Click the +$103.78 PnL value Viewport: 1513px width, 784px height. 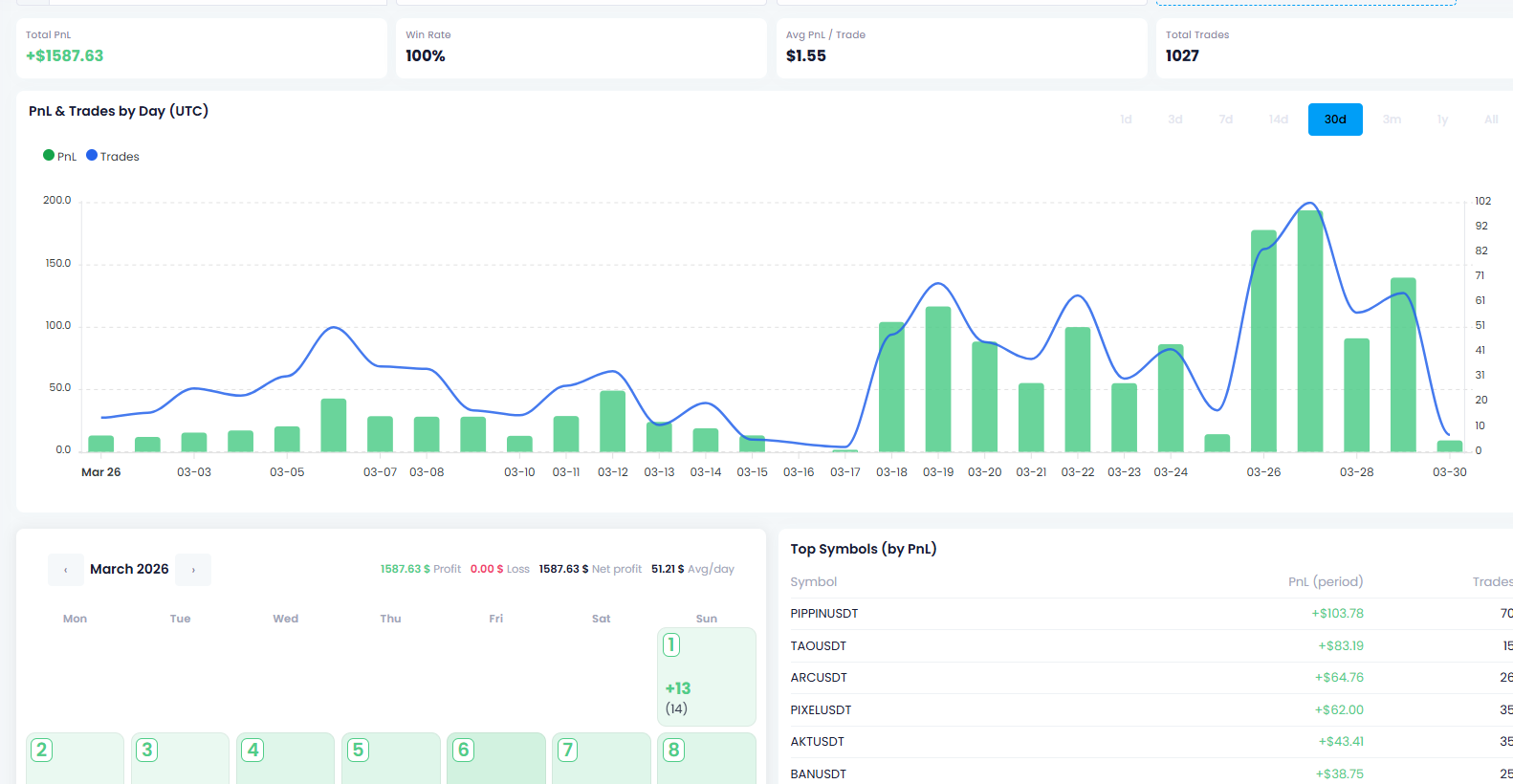[1338, 614]
